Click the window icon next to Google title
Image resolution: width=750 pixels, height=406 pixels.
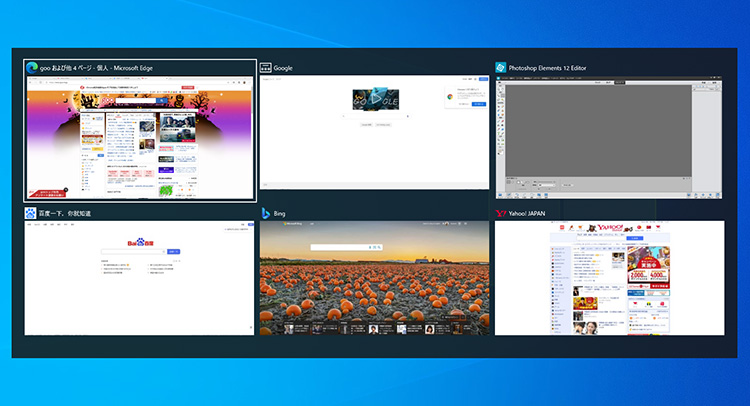coord(266,68)
